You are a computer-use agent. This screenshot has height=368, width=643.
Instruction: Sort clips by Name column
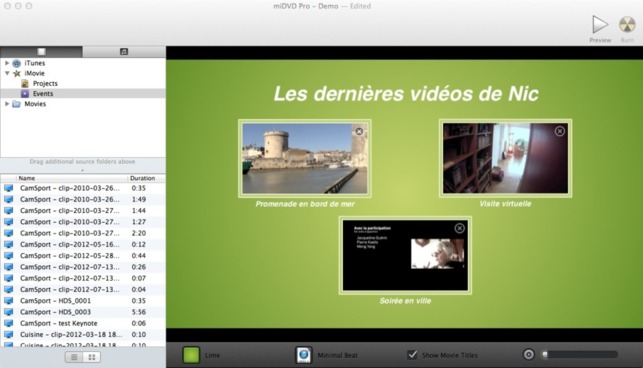[72, 178]
